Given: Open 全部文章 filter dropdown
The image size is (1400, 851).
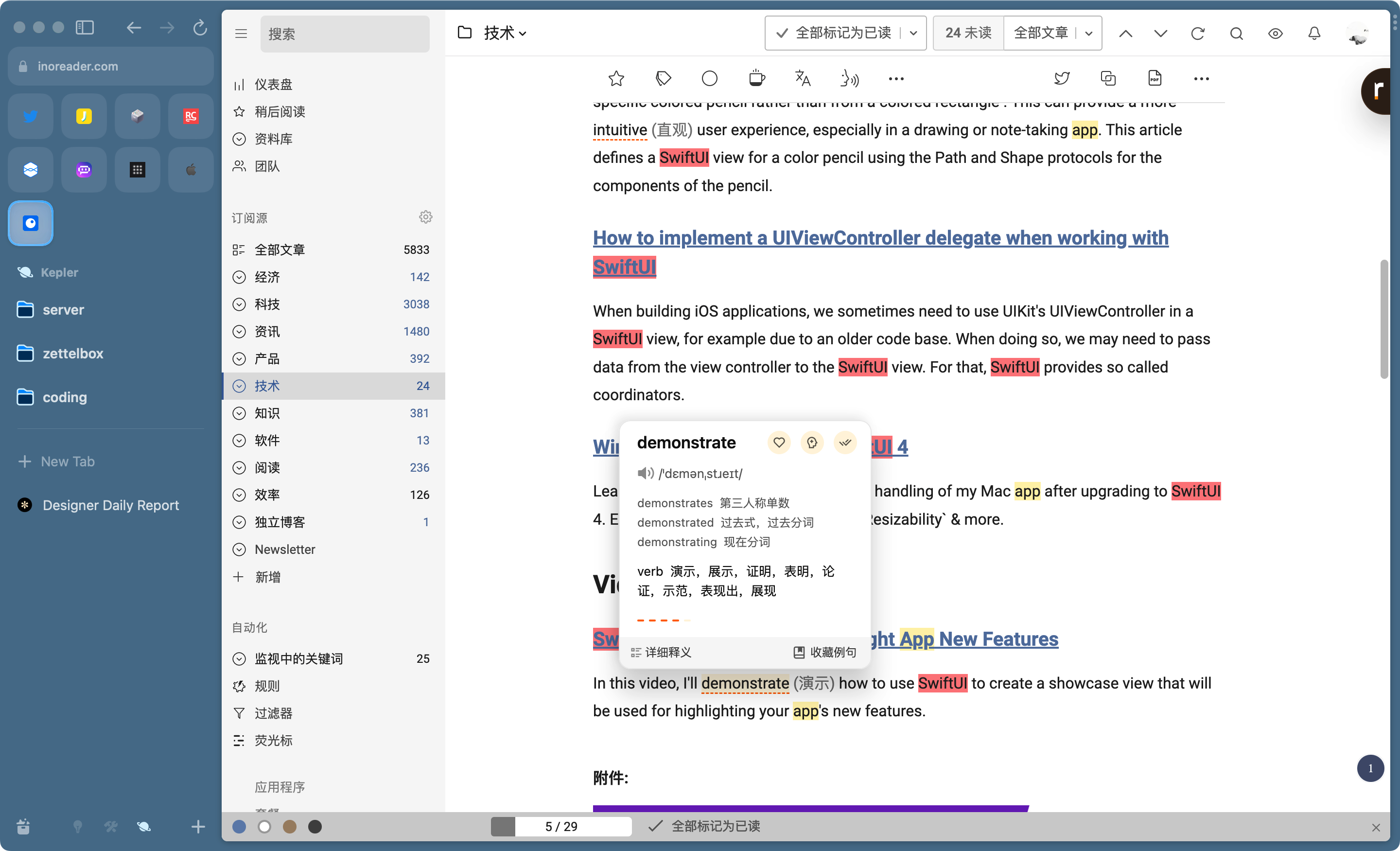Looking at the screenshot, I should (x=1053, y=33).
